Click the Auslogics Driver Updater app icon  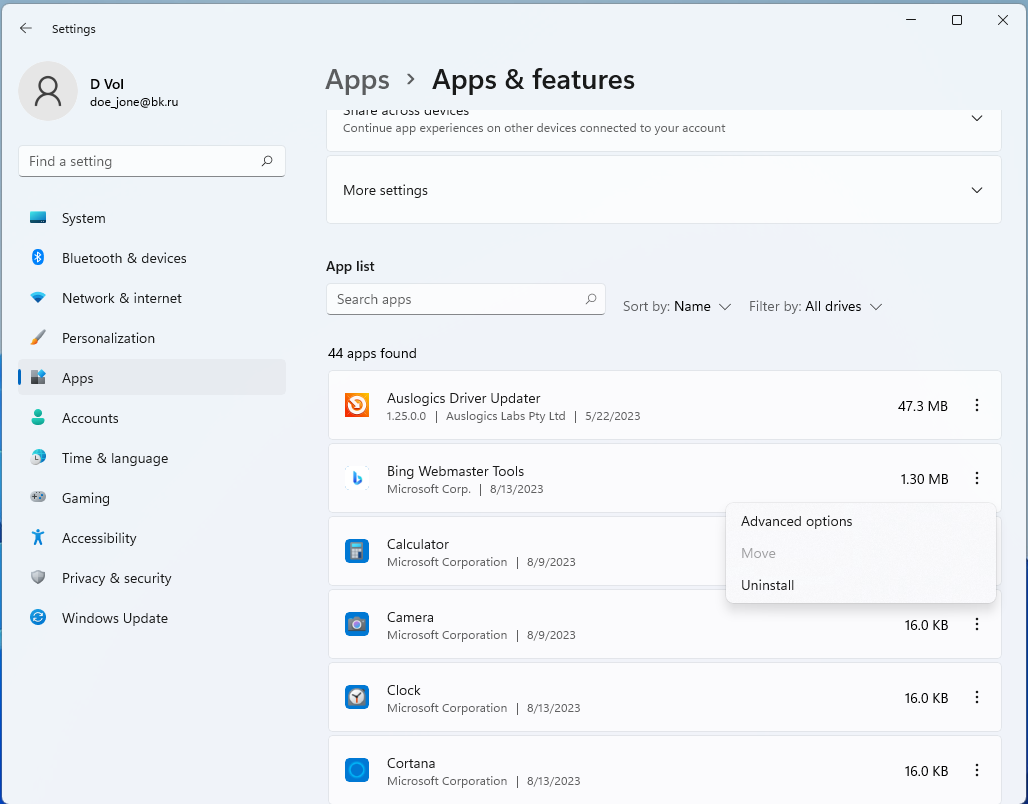point(357,405)
